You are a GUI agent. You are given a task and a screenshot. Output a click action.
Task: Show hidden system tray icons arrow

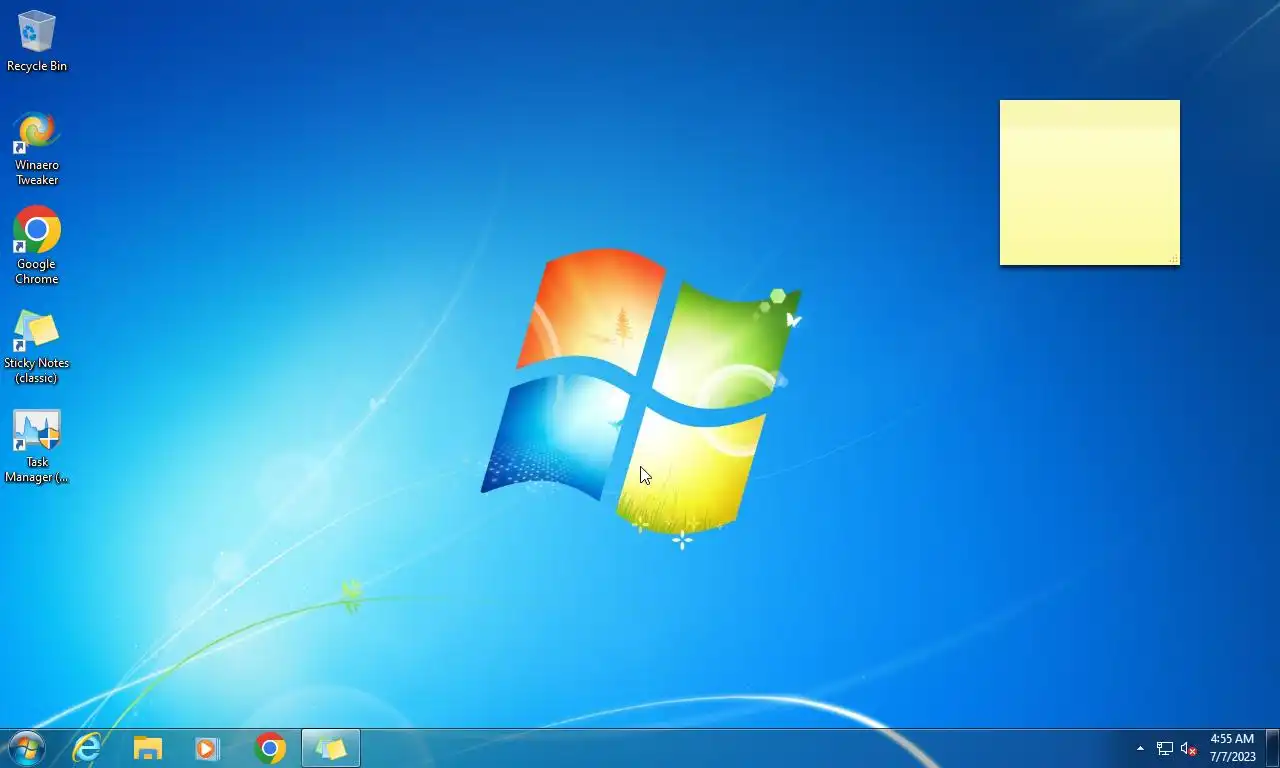click(1140, 748)
